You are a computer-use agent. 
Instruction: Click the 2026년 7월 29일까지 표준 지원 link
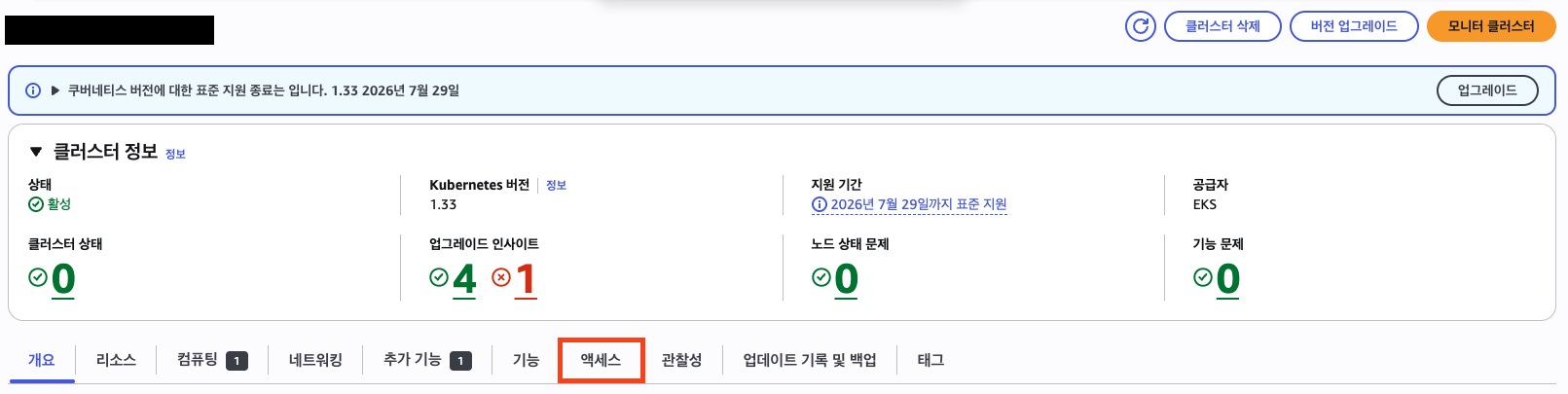tap(918, 204)
